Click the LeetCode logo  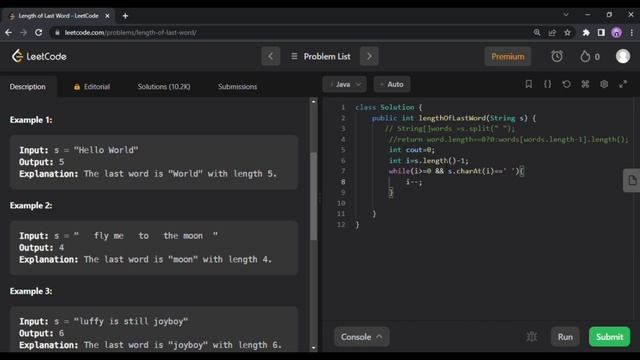pyautogui.click(x=39, y=56)
